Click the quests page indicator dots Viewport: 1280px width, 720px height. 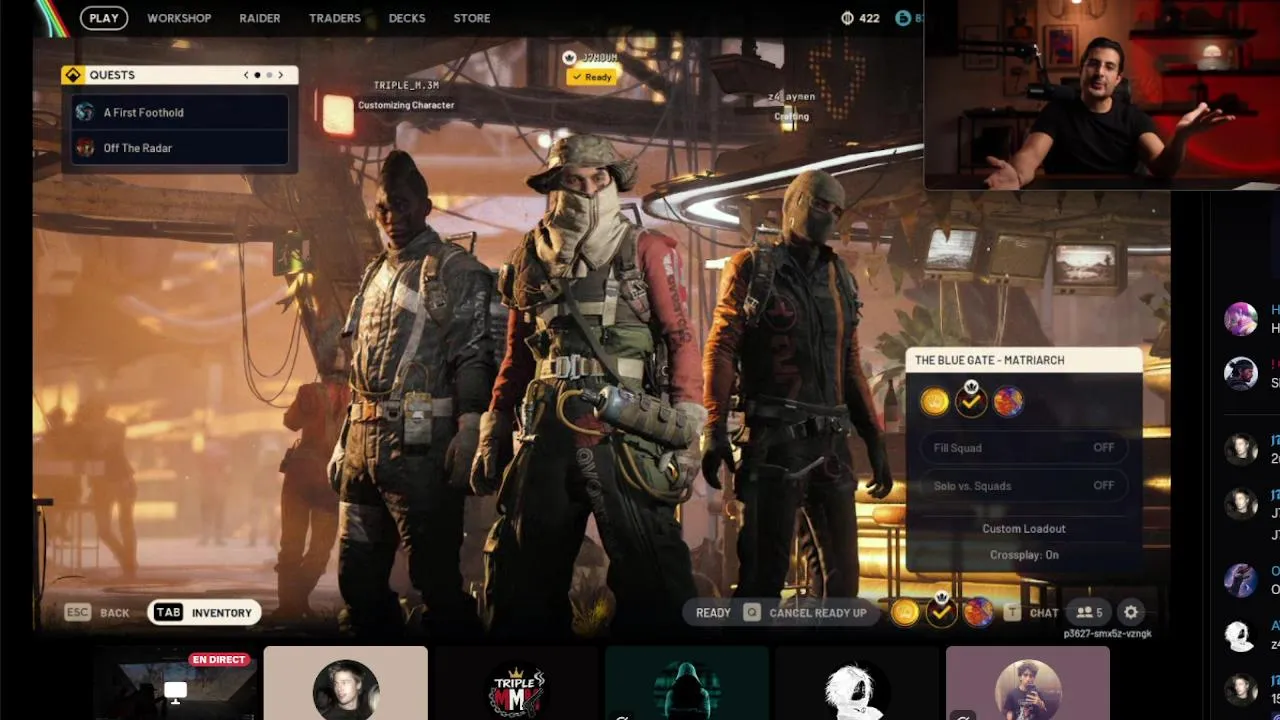point(263,75)
